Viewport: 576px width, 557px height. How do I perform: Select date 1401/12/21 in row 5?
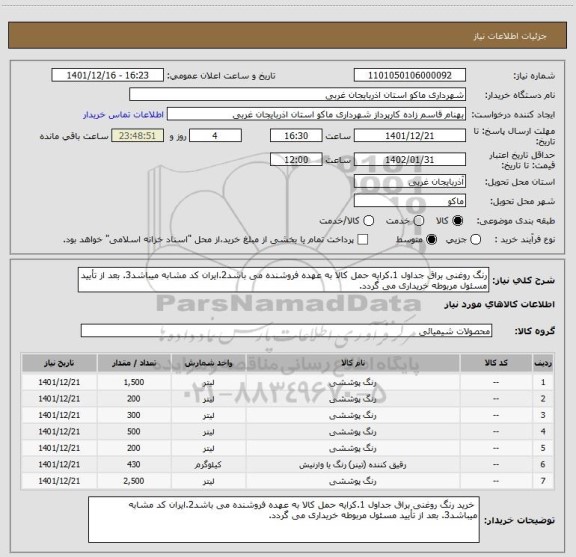tap(59, 448)
